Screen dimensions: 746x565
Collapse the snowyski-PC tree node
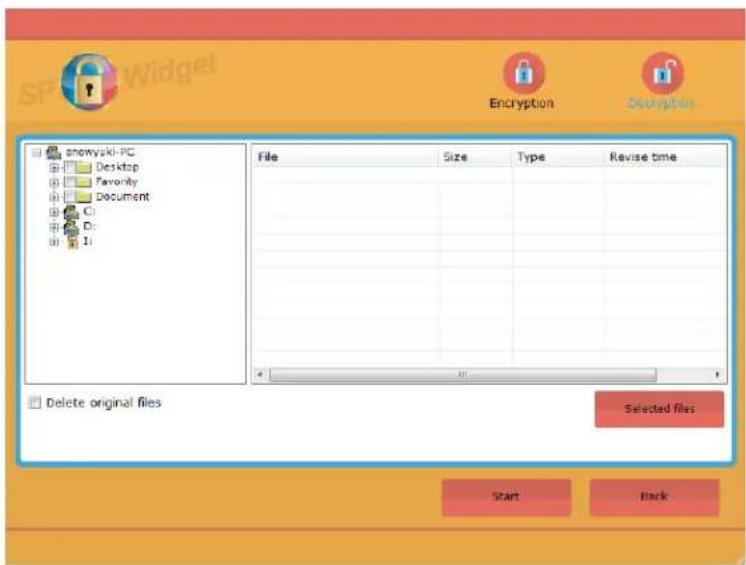[37, 153]
